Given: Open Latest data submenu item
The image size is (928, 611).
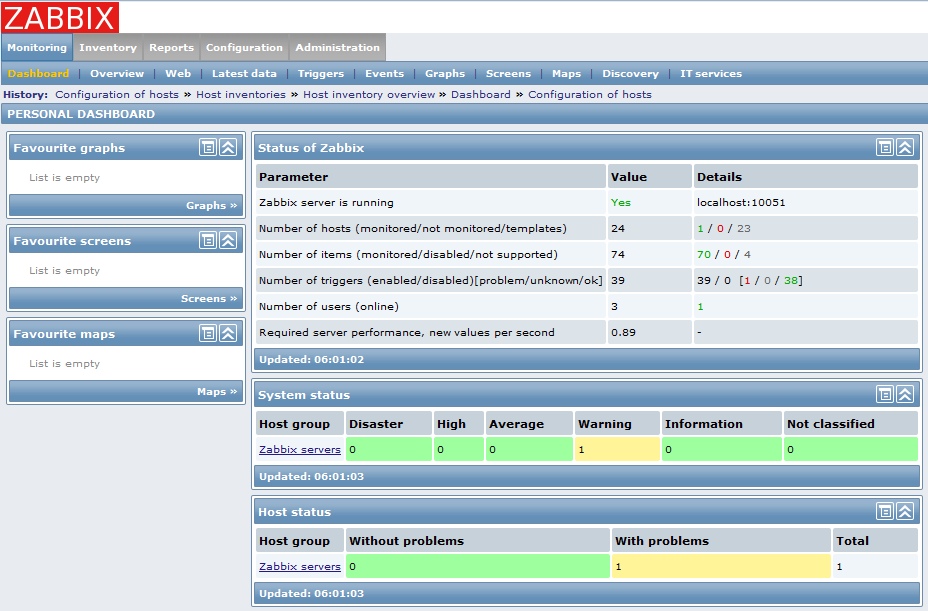Looking at the screenshot, I should [244, 73].
